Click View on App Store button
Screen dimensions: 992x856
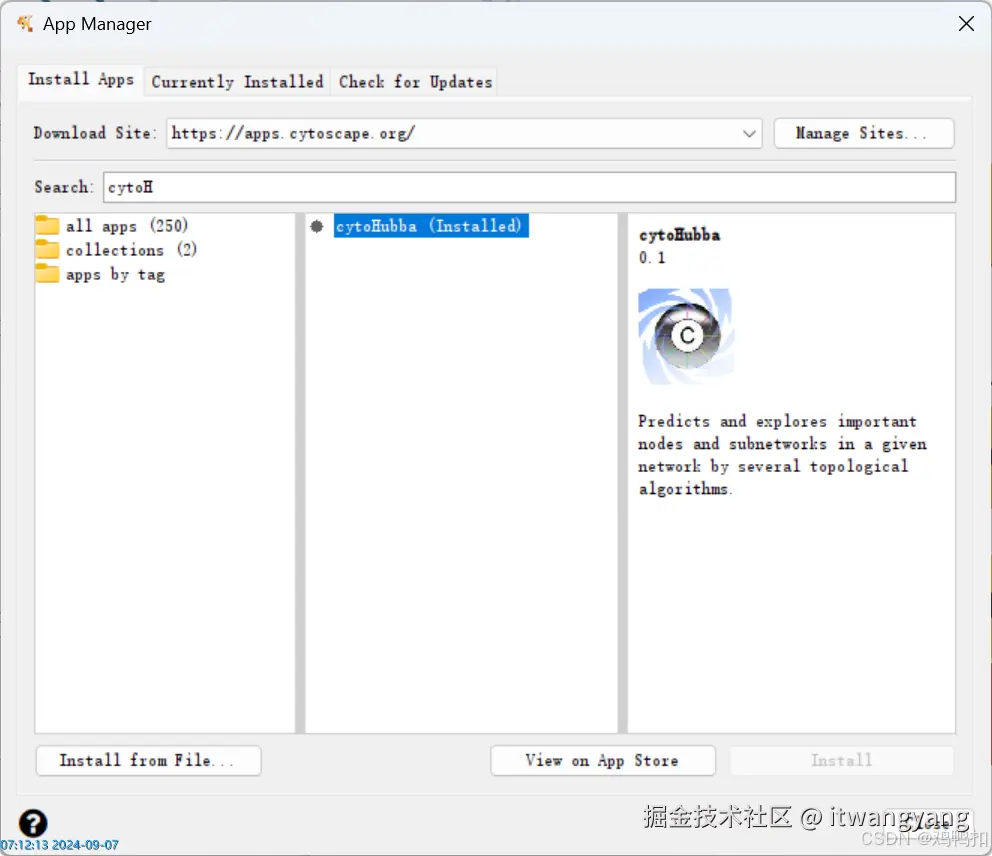(603, 760)
